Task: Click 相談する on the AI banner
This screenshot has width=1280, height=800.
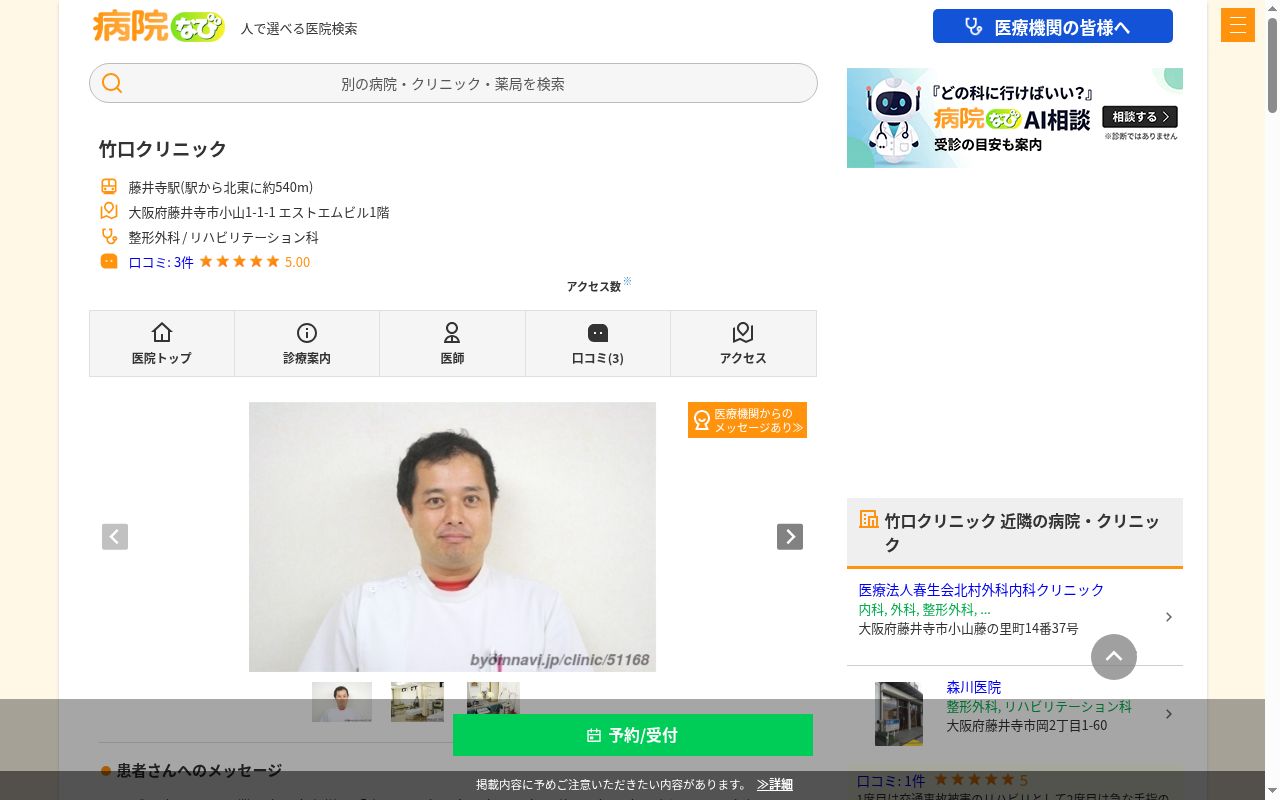Action: [x=1140, y=117]
